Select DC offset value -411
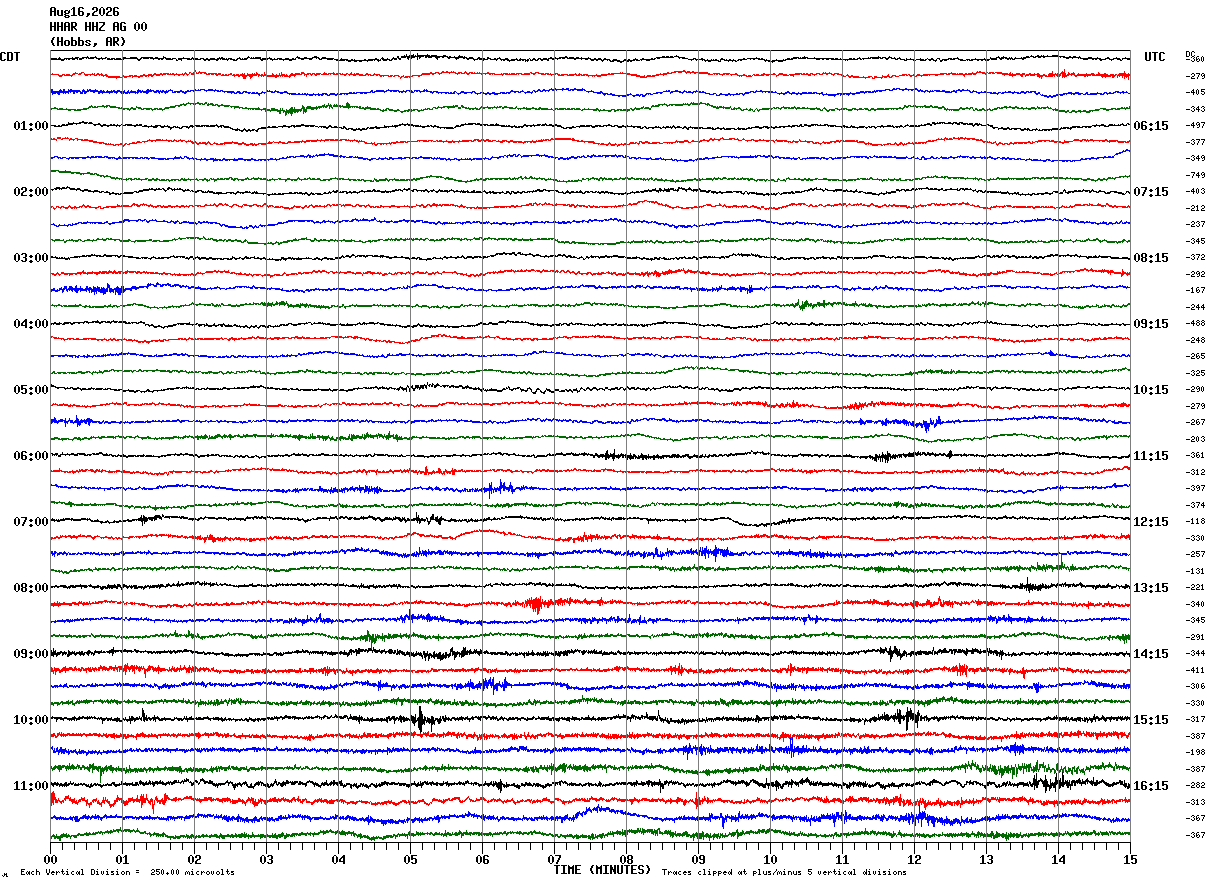 point(1195,670)
